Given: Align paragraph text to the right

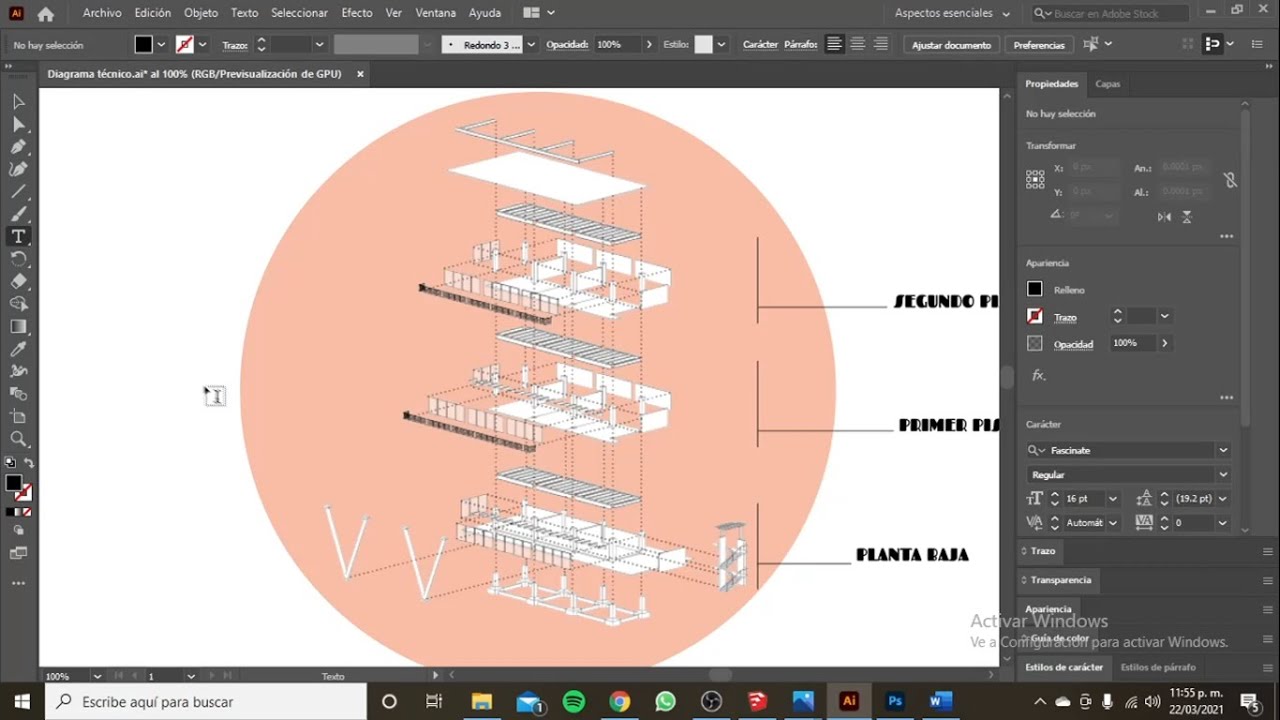Looking at the screenshot, I should point(881,44).
